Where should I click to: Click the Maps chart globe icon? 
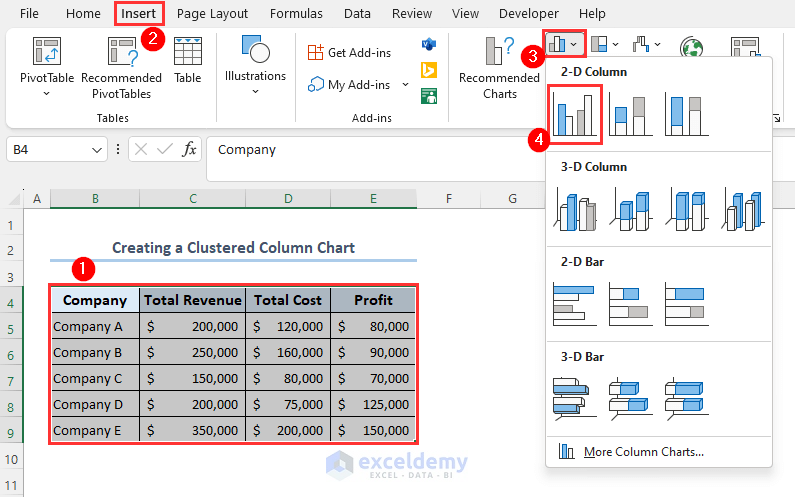(692, 47)
